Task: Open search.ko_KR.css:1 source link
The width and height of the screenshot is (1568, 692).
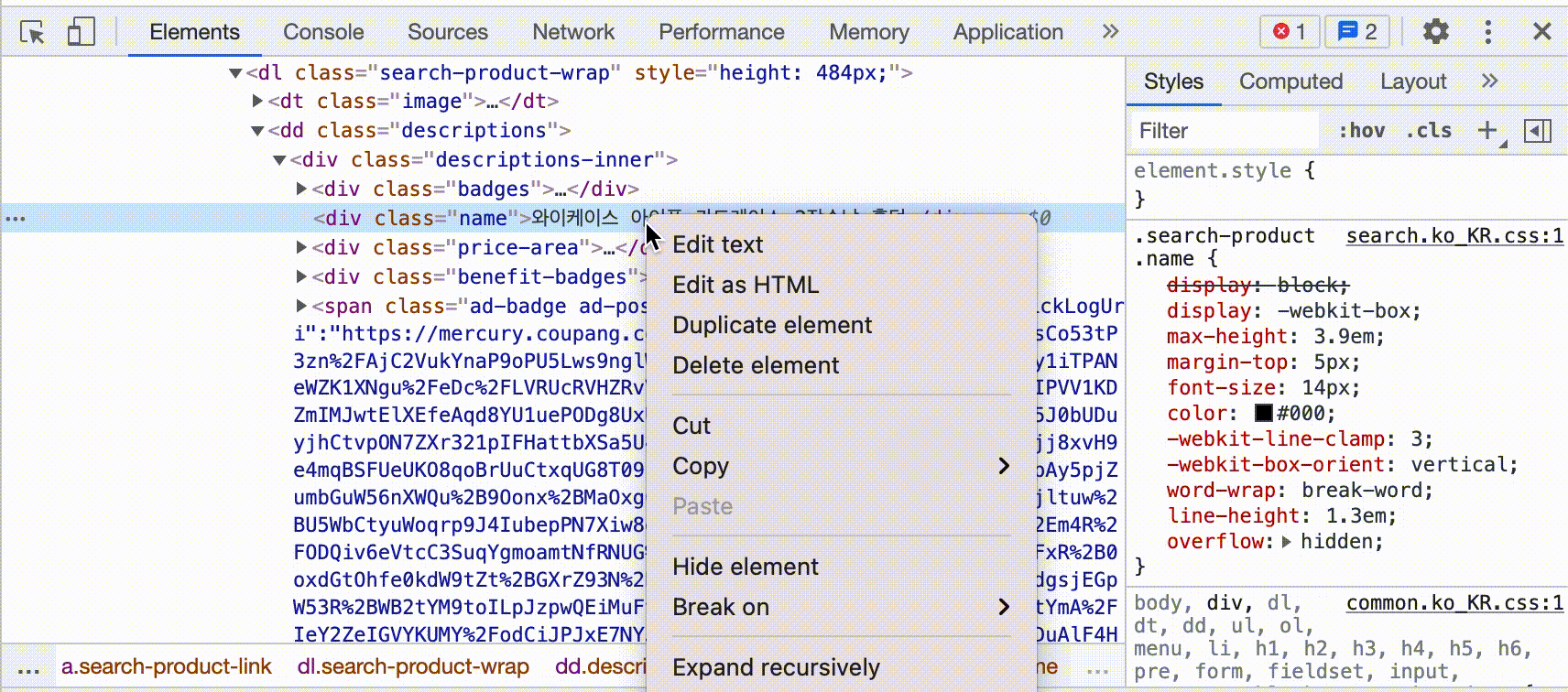Action: point(1454,236)
